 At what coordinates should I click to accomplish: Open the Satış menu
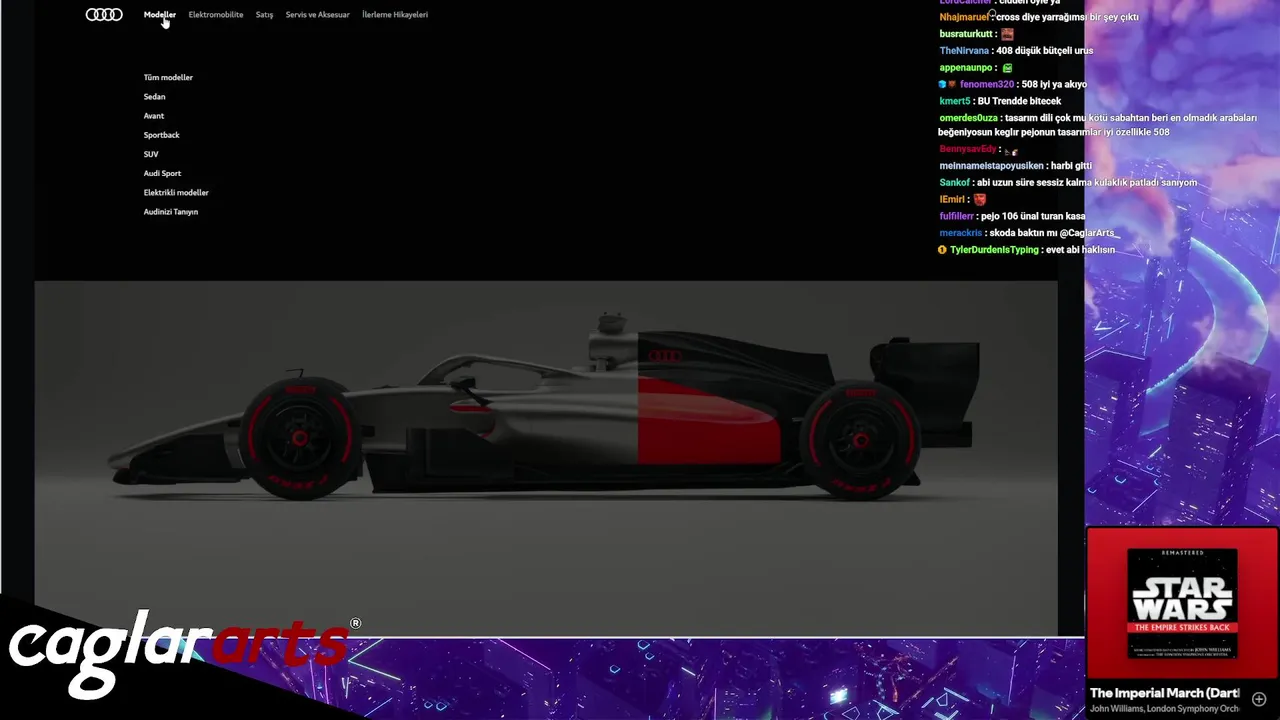pyautogui.click(x=264, y=15)
